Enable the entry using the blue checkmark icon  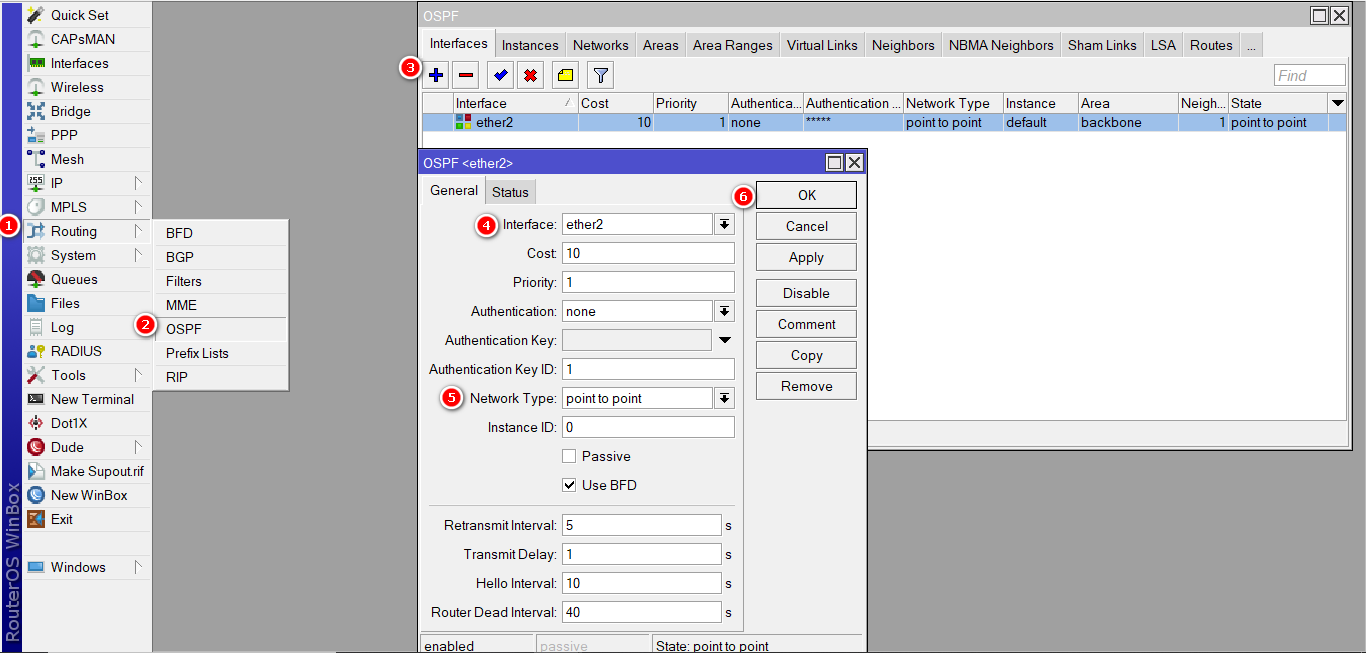499,74
